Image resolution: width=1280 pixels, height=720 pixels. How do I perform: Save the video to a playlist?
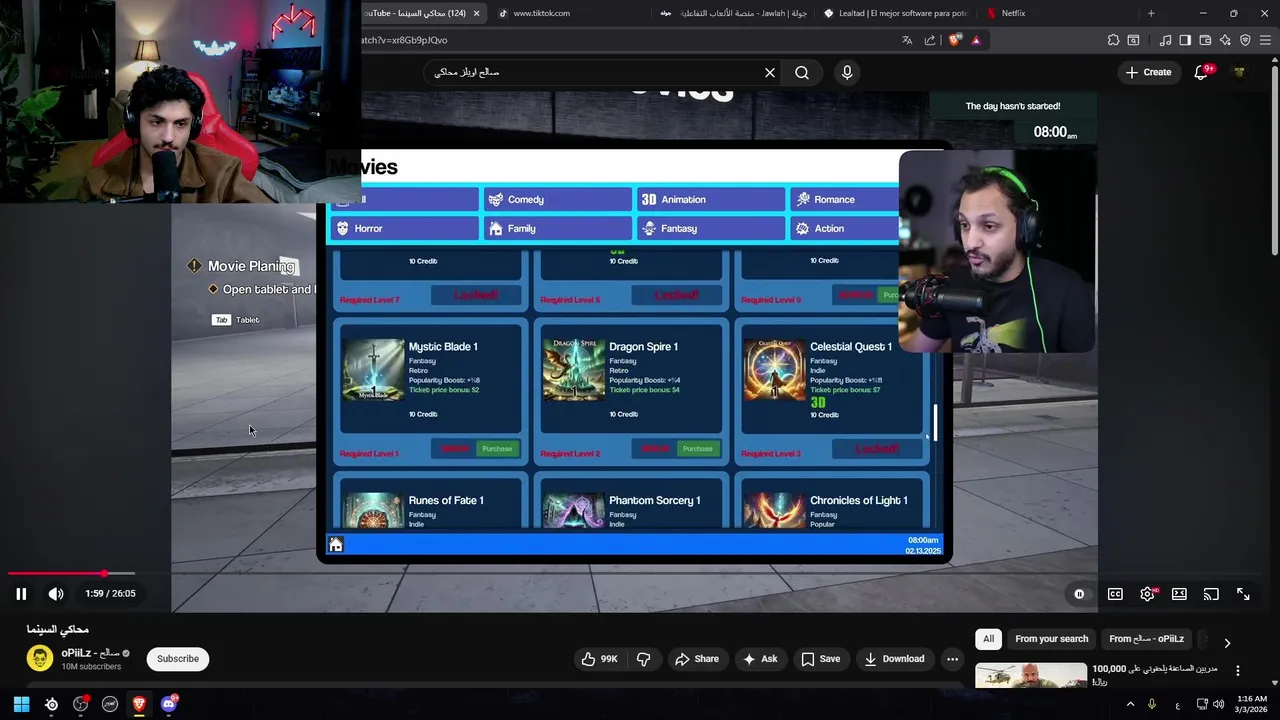click(x=820, y=659)
